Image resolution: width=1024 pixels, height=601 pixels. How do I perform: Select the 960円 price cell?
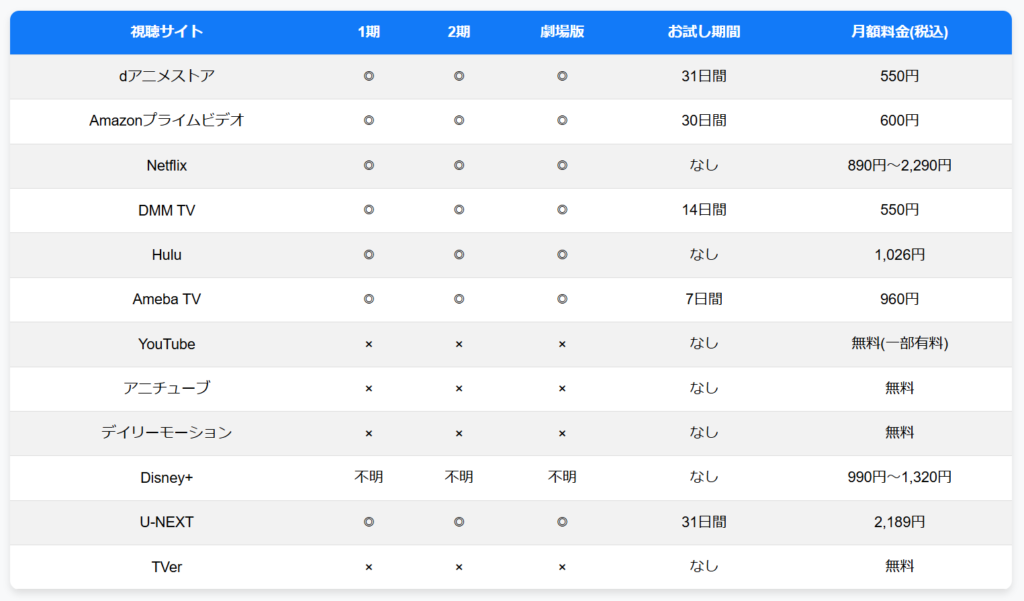coord(899,299)
